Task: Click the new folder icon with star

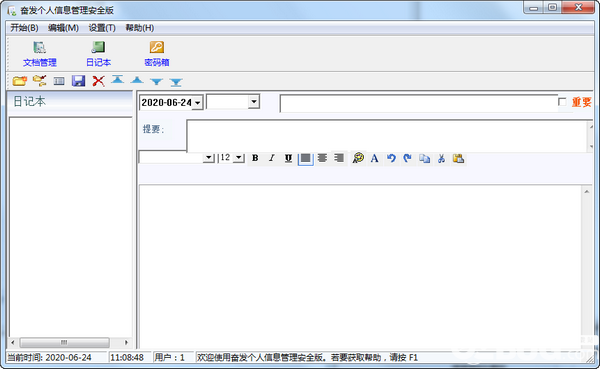Action: click(x=20, y=81)
